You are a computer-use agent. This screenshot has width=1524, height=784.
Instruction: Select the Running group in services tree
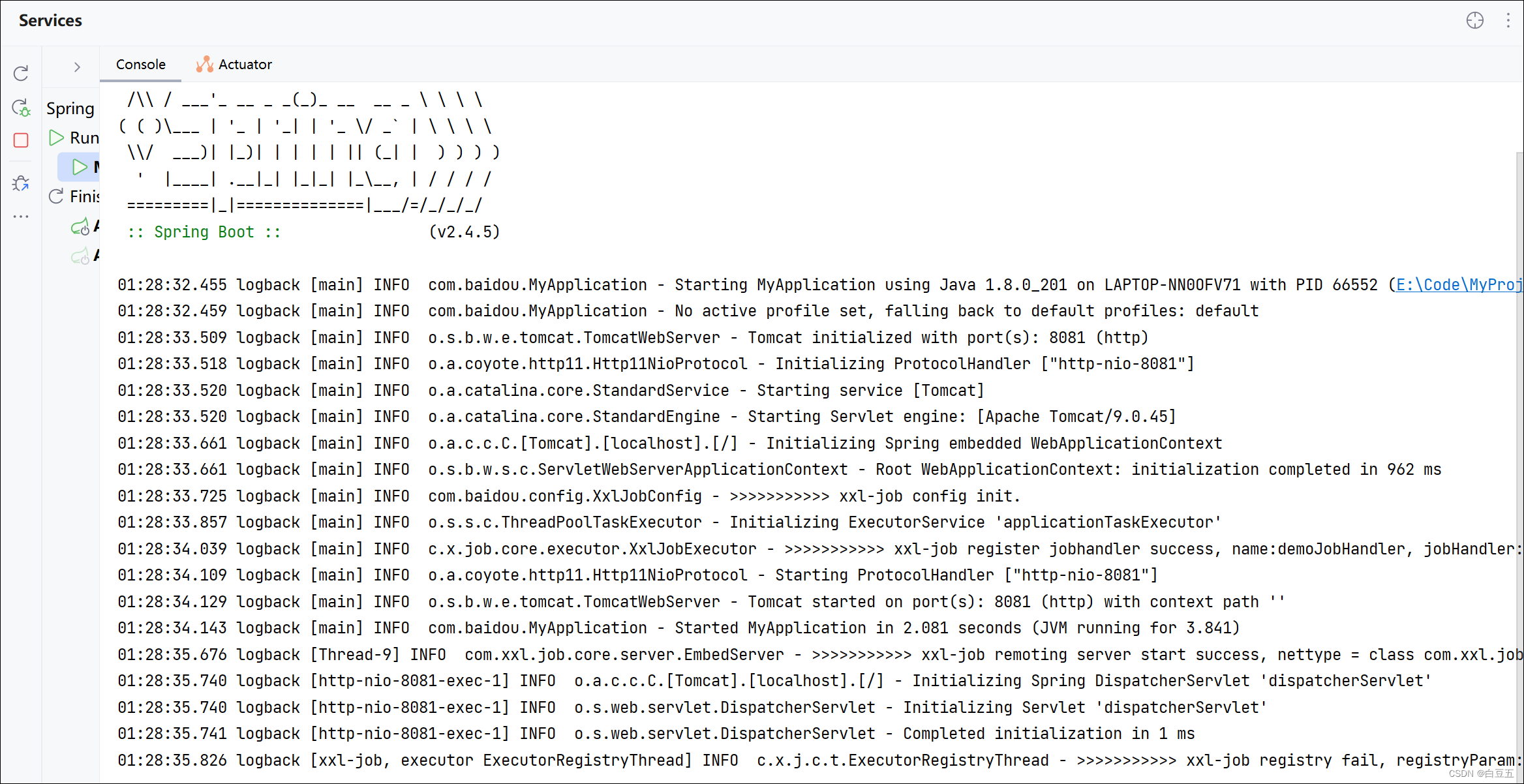pos(74,138)
